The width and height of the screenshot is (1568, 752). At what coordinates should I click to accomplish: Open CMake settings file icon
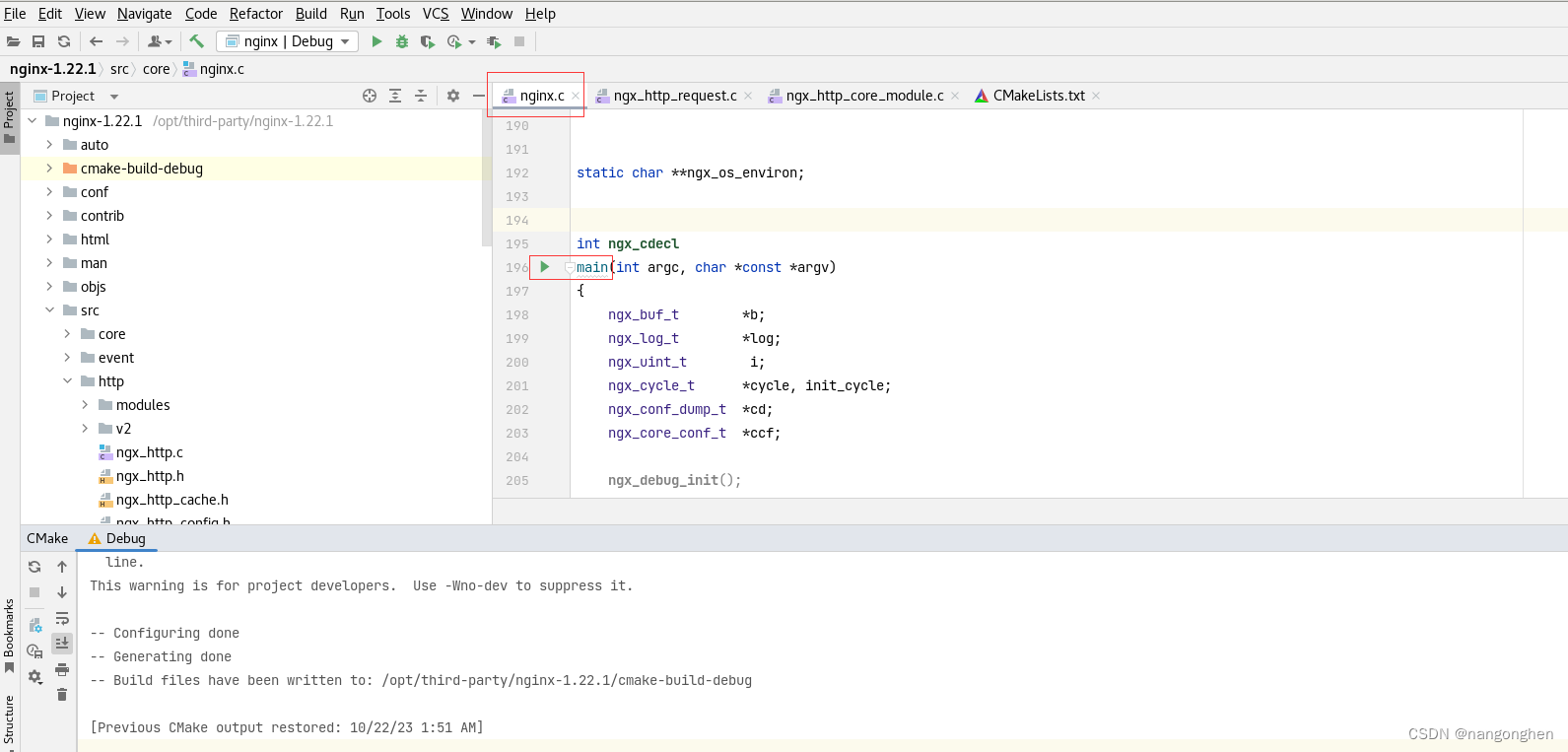point(34,626)
